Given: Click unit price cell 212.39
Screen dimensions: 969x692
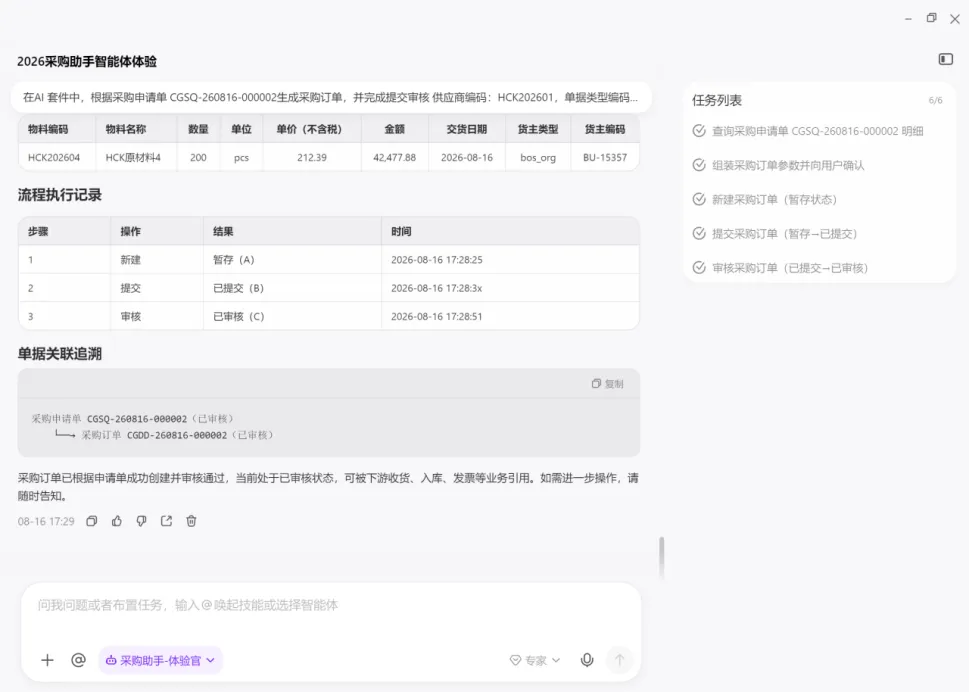Looking at the screenshot, I should [311, 158].
